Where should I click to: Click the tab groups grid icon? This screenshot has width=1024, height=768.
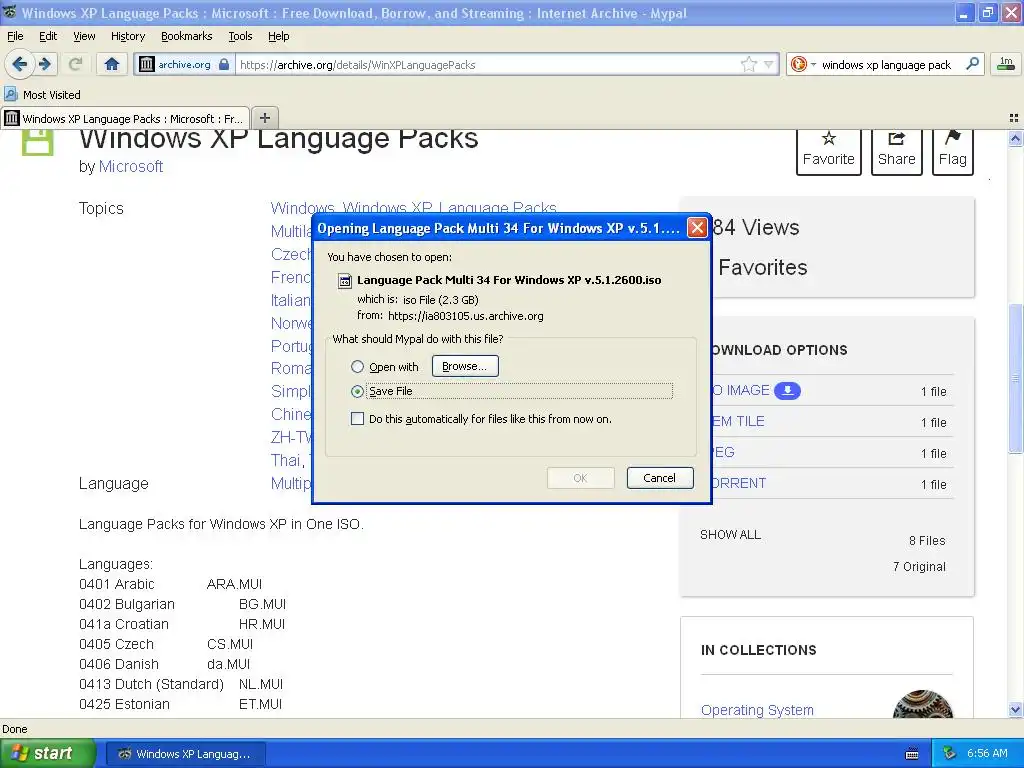click(1014, 118)
